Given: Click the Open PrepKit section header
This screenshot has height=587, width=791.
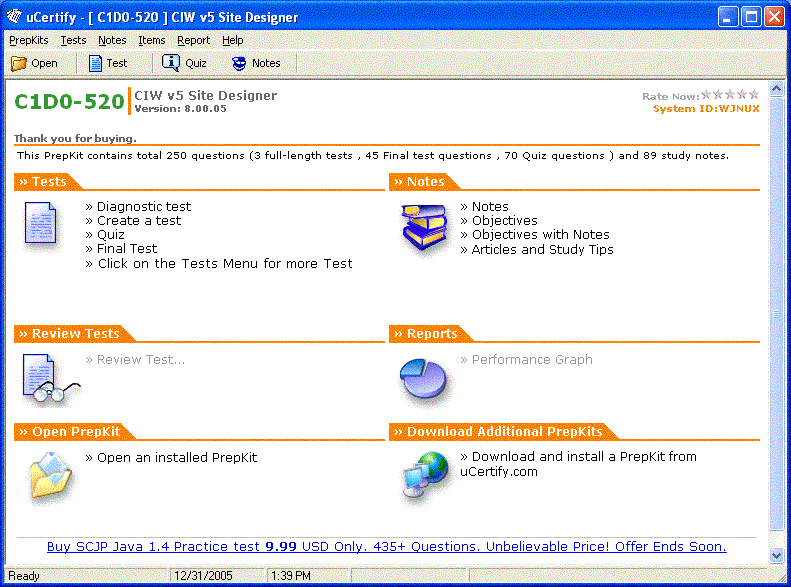Looking at the screenshot, I should pyautogui.click(x=75, y=432).
